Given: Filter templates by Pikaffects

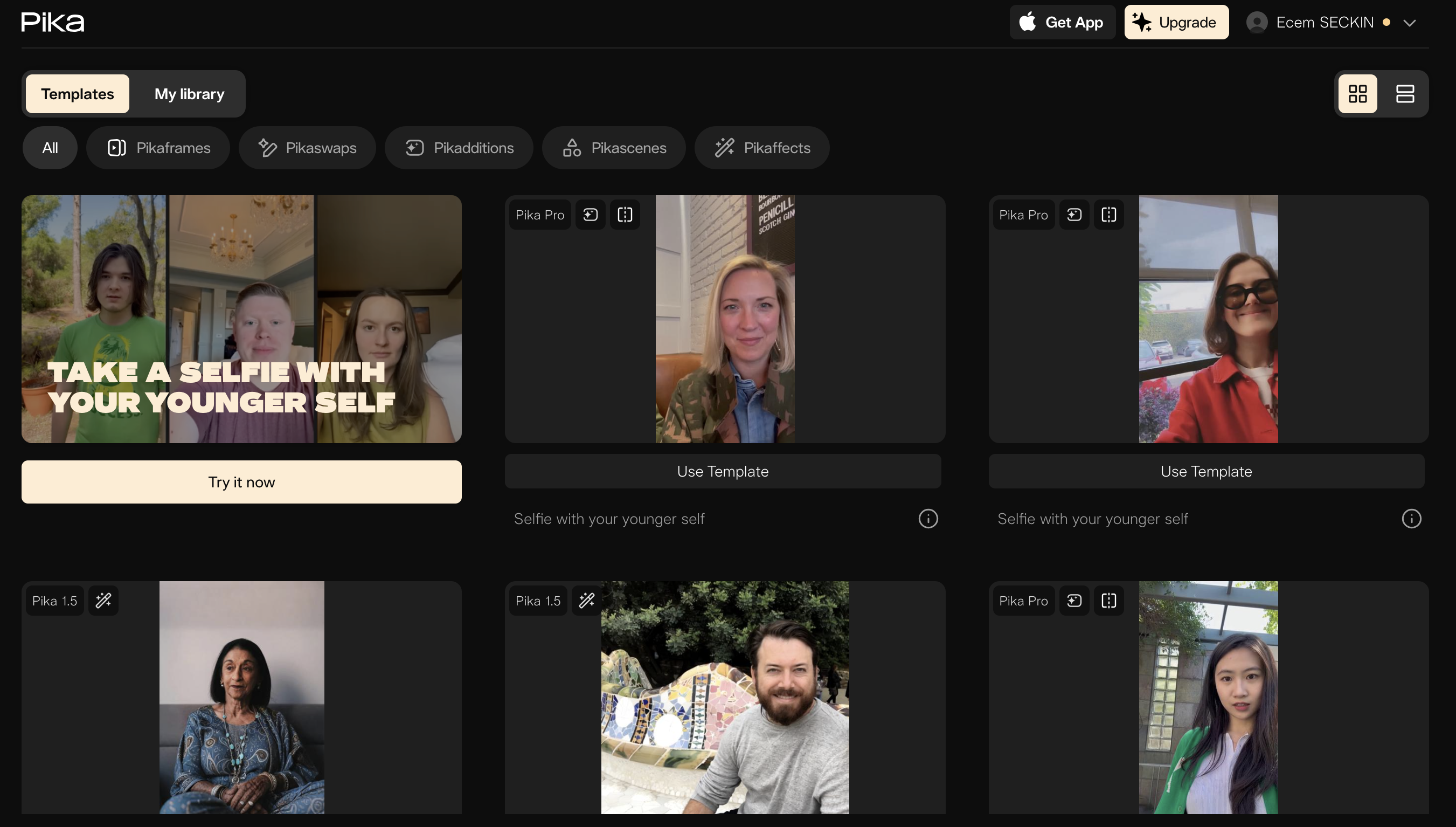Looking at the screenshot, I should click(762, 148).
